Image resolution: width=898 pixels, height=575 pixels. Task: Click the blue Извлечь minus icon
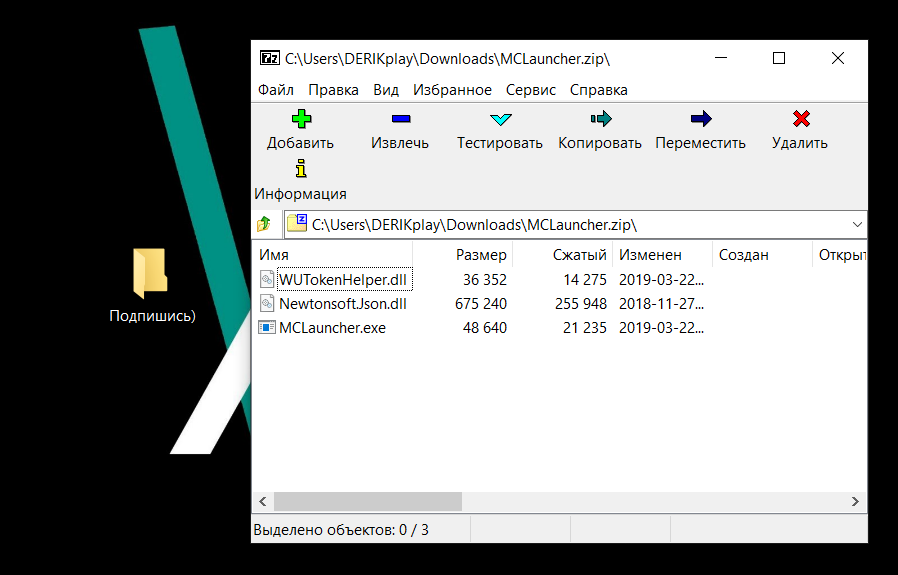click(x=401, y=119)
